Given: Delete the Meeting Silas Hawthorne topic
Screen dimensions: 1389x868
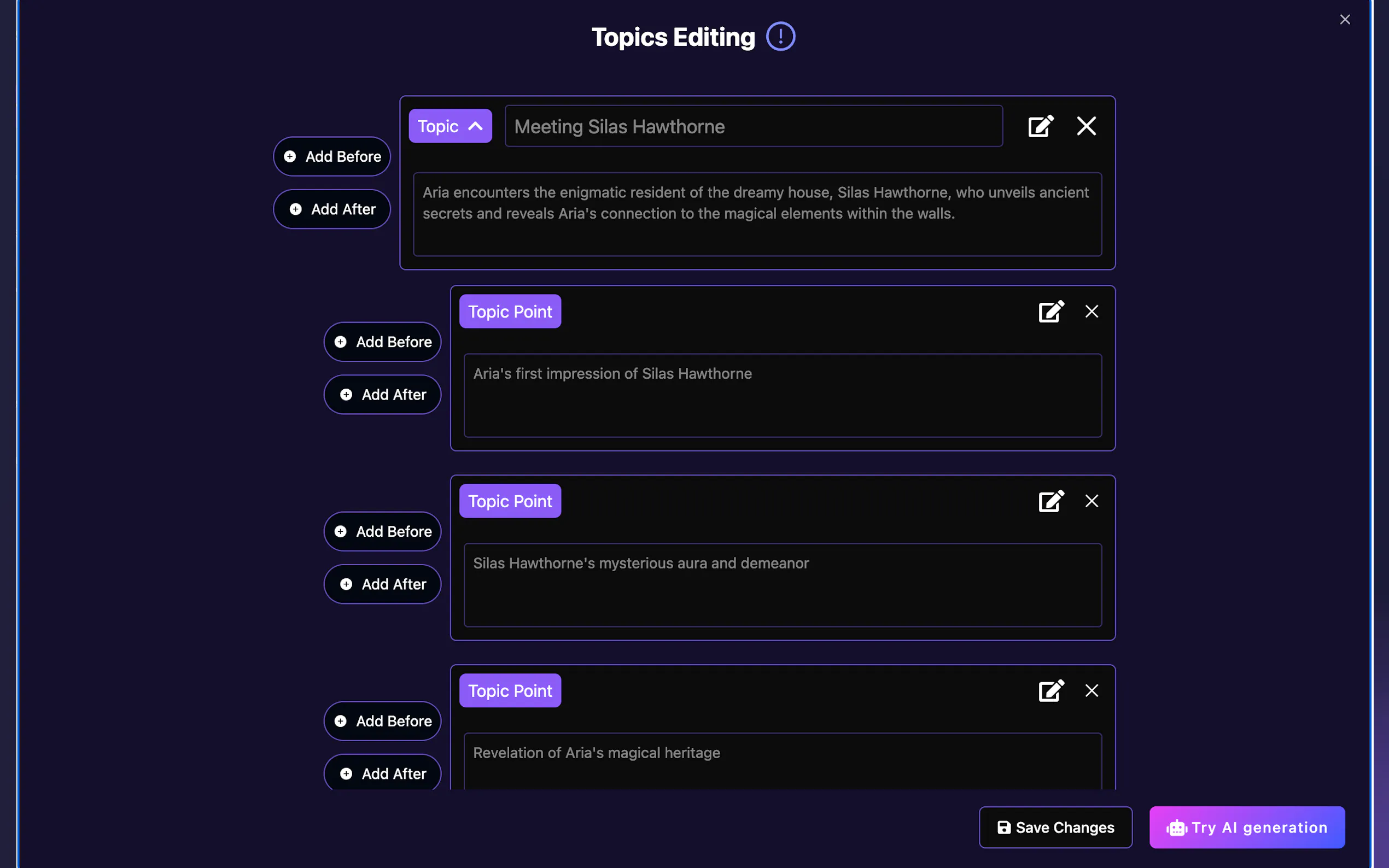Looking at the screenshot, I should pyautogui.click(x=1086, y=126).
